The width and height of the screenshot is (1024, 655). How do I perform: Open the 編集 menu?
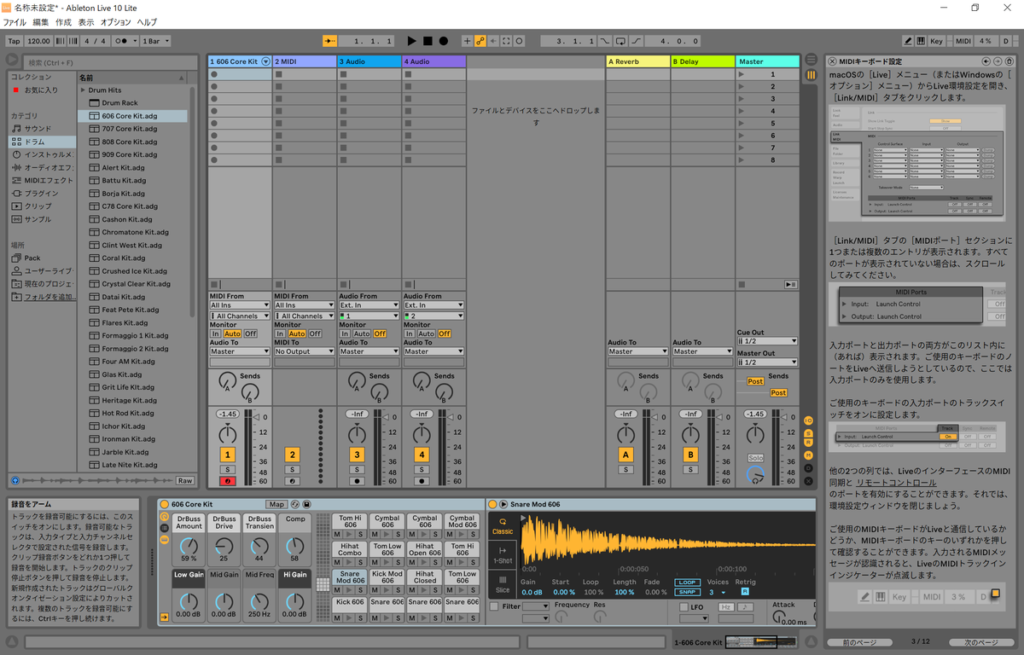pyautogui.click(x=40, y=22)
